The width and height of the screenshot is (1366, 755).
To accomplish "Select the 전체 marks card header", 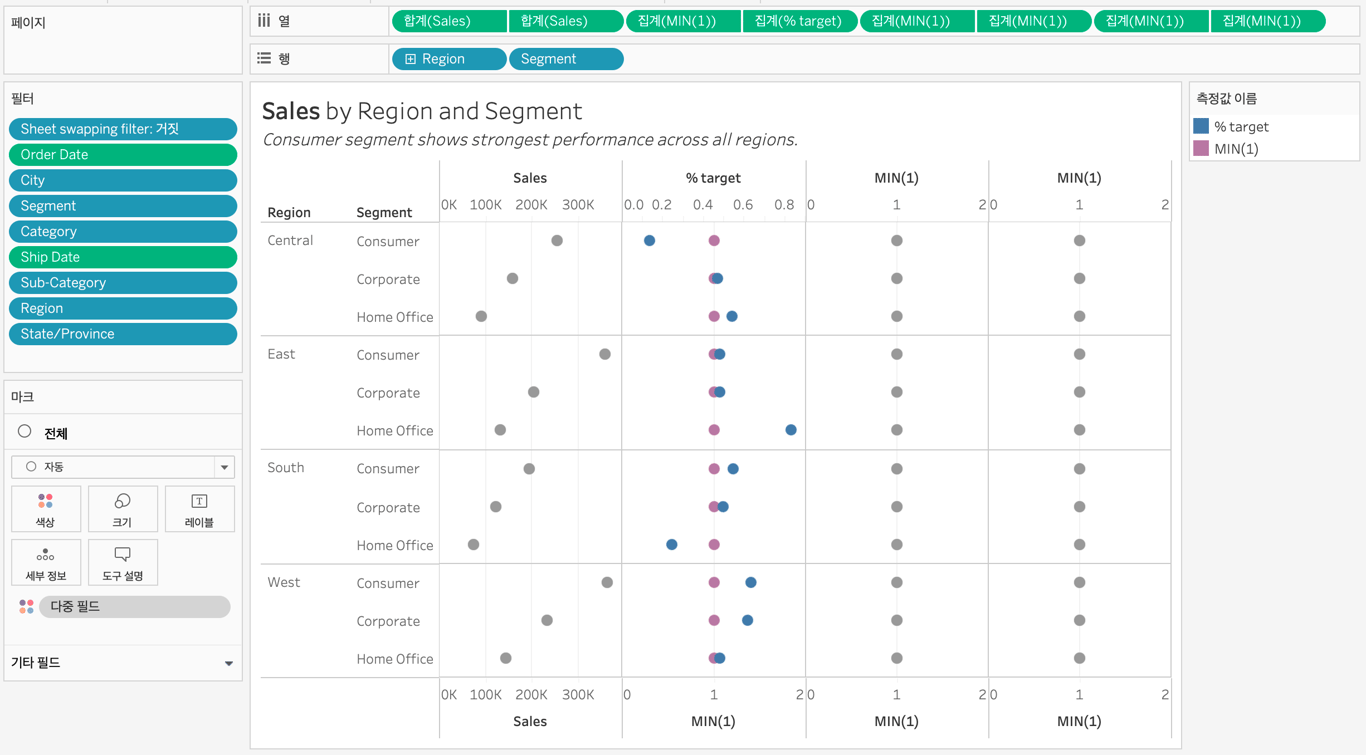I will (56, 433).
